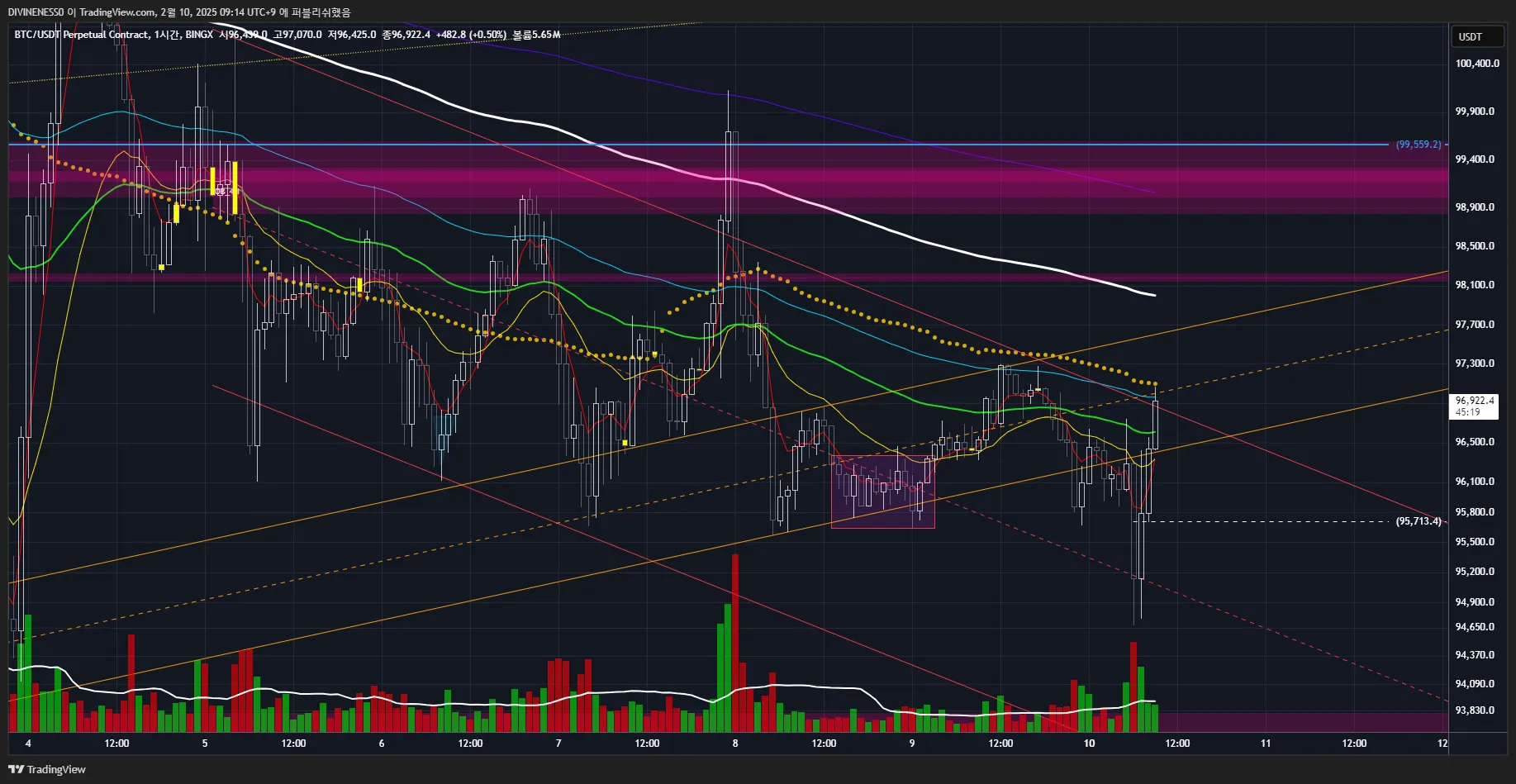Click the 94,370.0 price axis label

1475,655
